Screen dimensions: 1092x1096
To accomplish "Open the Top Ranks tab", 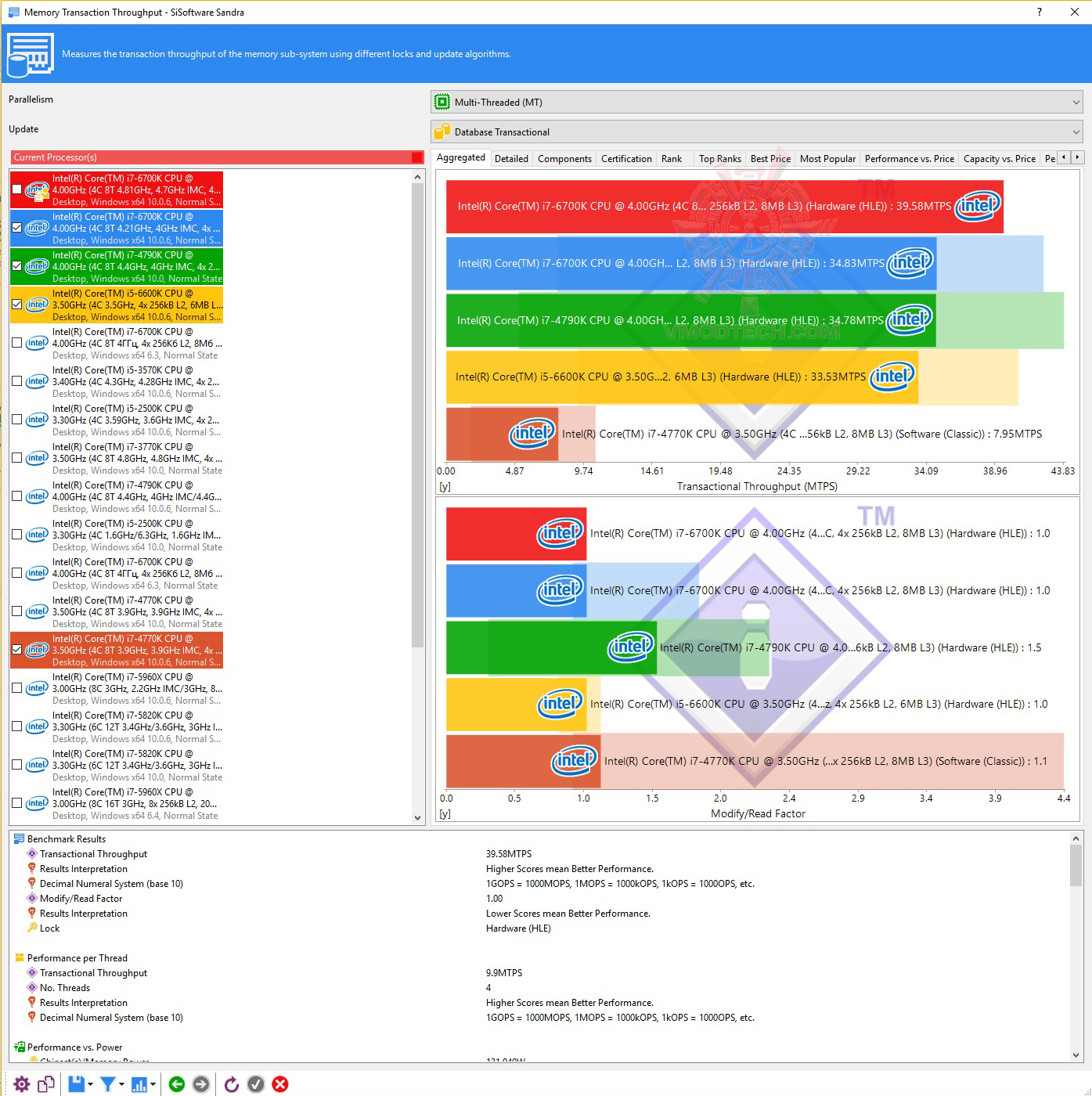I will (720, 158).
